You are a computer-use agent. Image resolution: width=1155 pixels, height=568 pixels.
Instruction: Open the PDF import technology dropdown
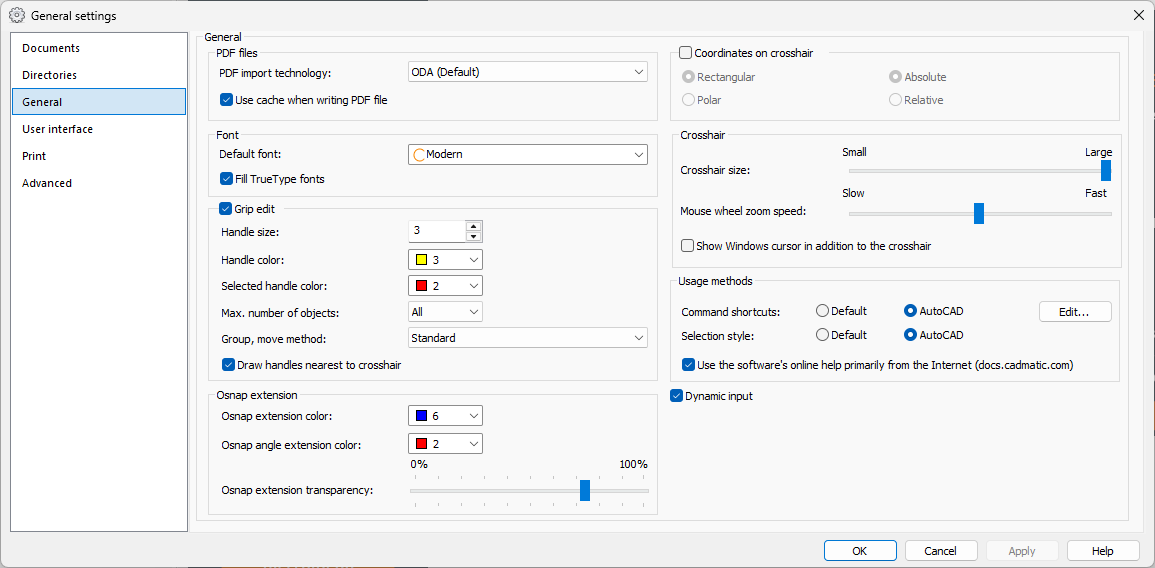tap(527, 71)
